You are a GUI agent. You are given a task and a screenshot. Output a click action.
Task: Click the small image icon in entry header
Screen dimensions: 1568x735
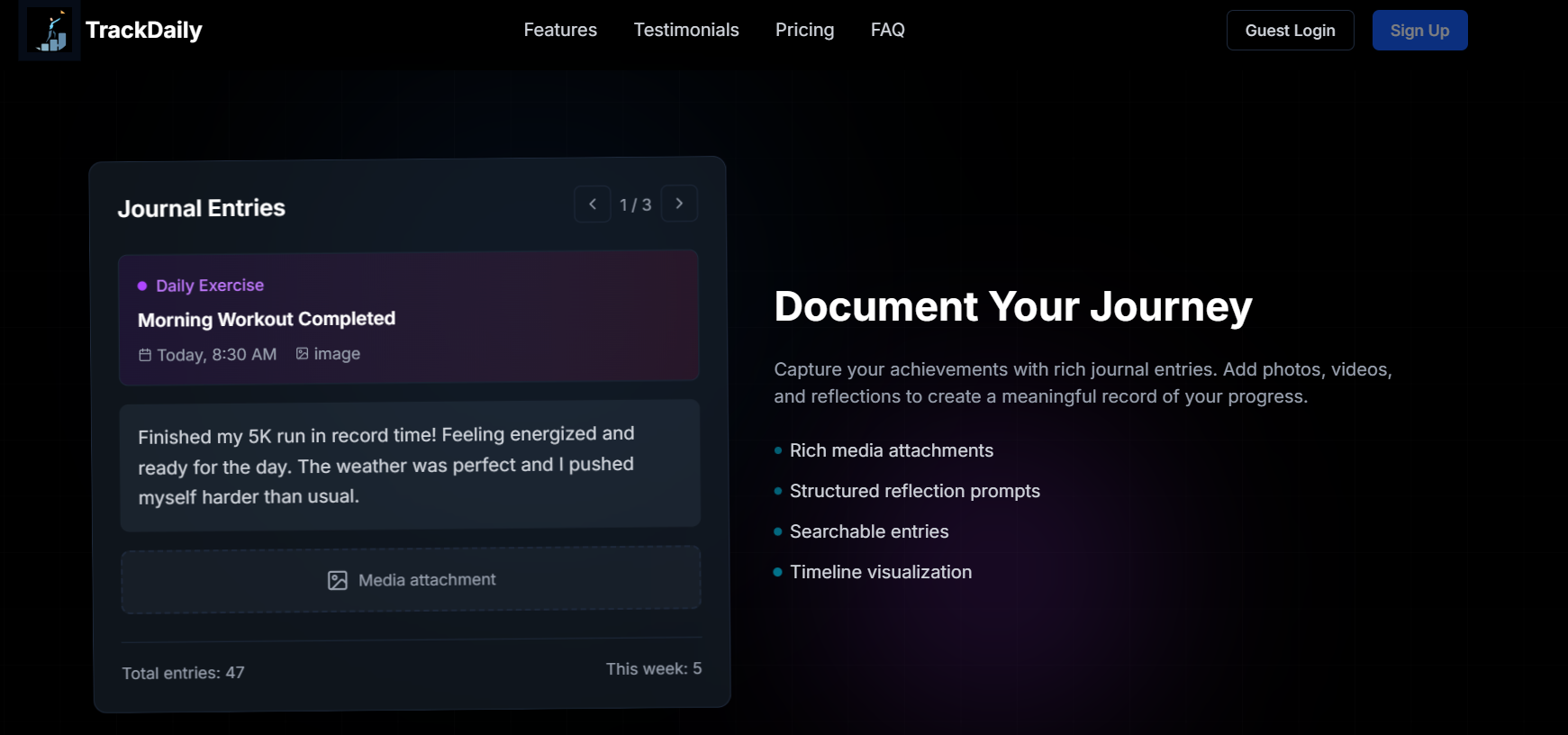pos(303,354)
